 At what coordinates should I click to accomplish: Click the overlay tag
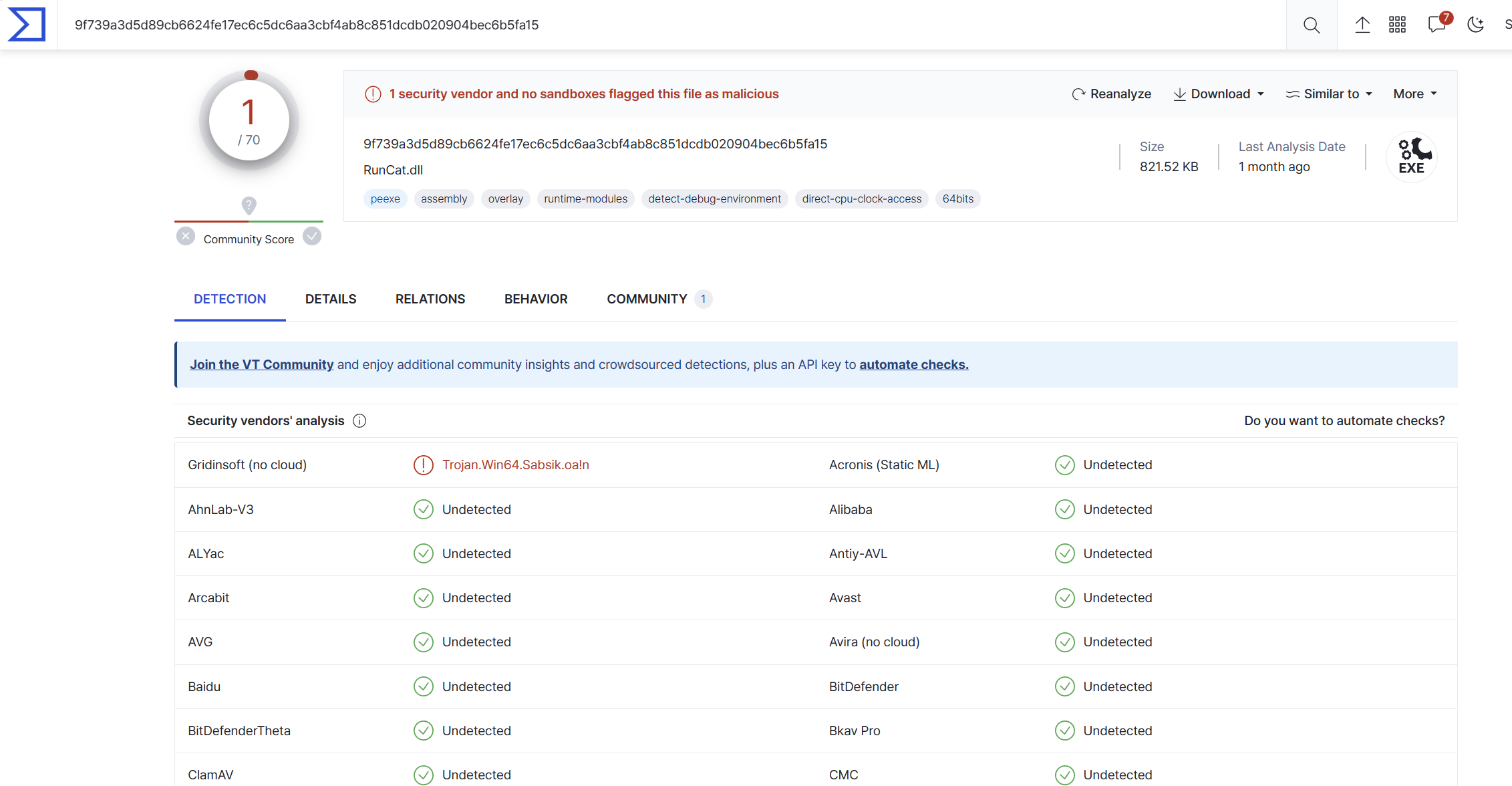(506, 199)
